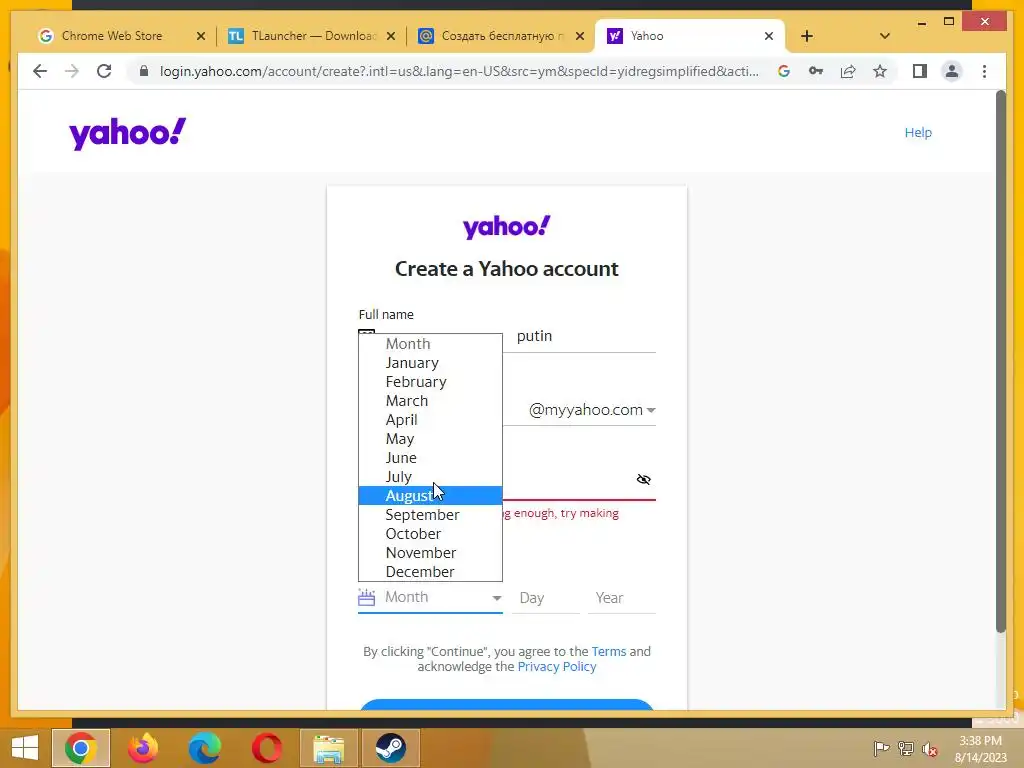Screen dimensions: 1024x768
Task: Select December in the month list
Action: tap(430, 571)
